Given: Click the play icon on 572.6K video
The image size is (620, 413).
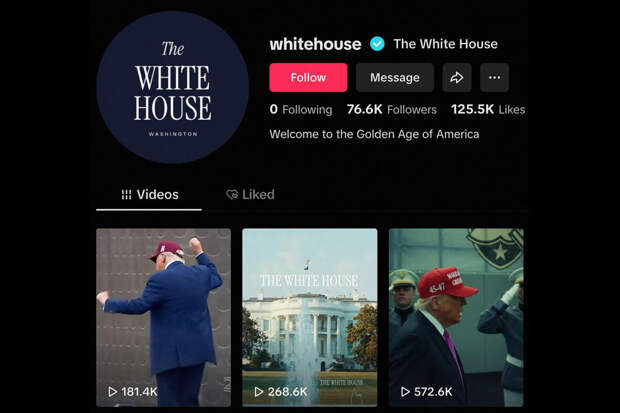Looking at the screenshot, I should (x=405, y=392).
